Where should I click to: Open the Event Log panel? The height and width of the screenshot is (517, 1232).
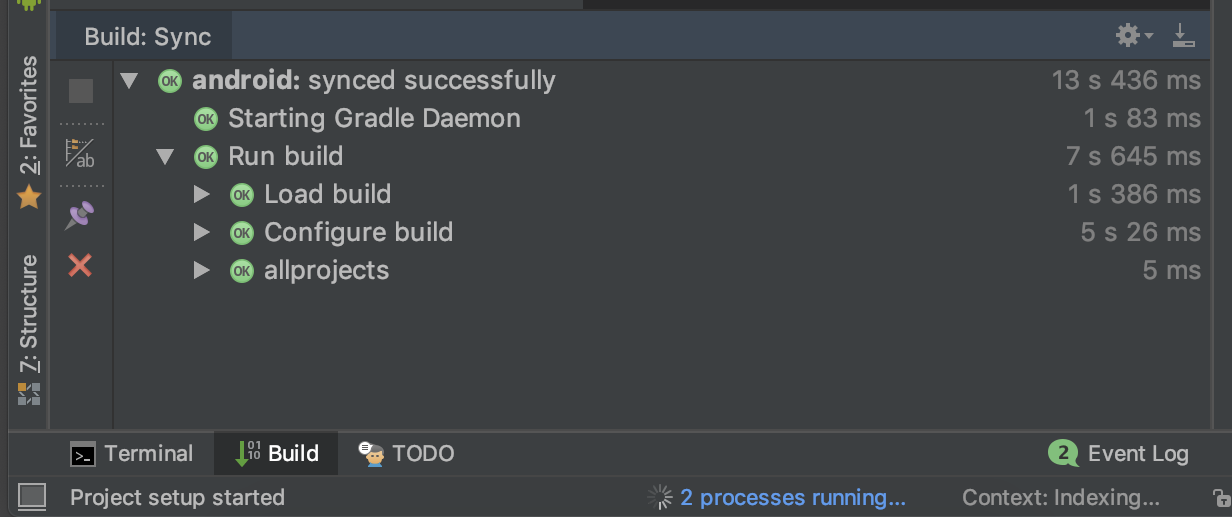pos(1118,454)
